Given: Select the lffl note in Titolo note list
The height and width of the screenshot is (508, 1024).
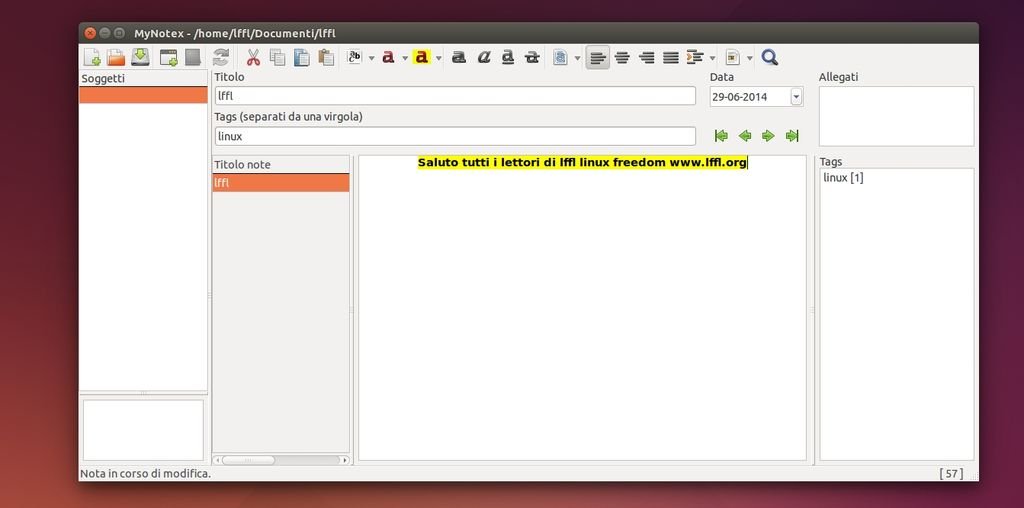Looking at the screenshot, I should click(280, 183).
